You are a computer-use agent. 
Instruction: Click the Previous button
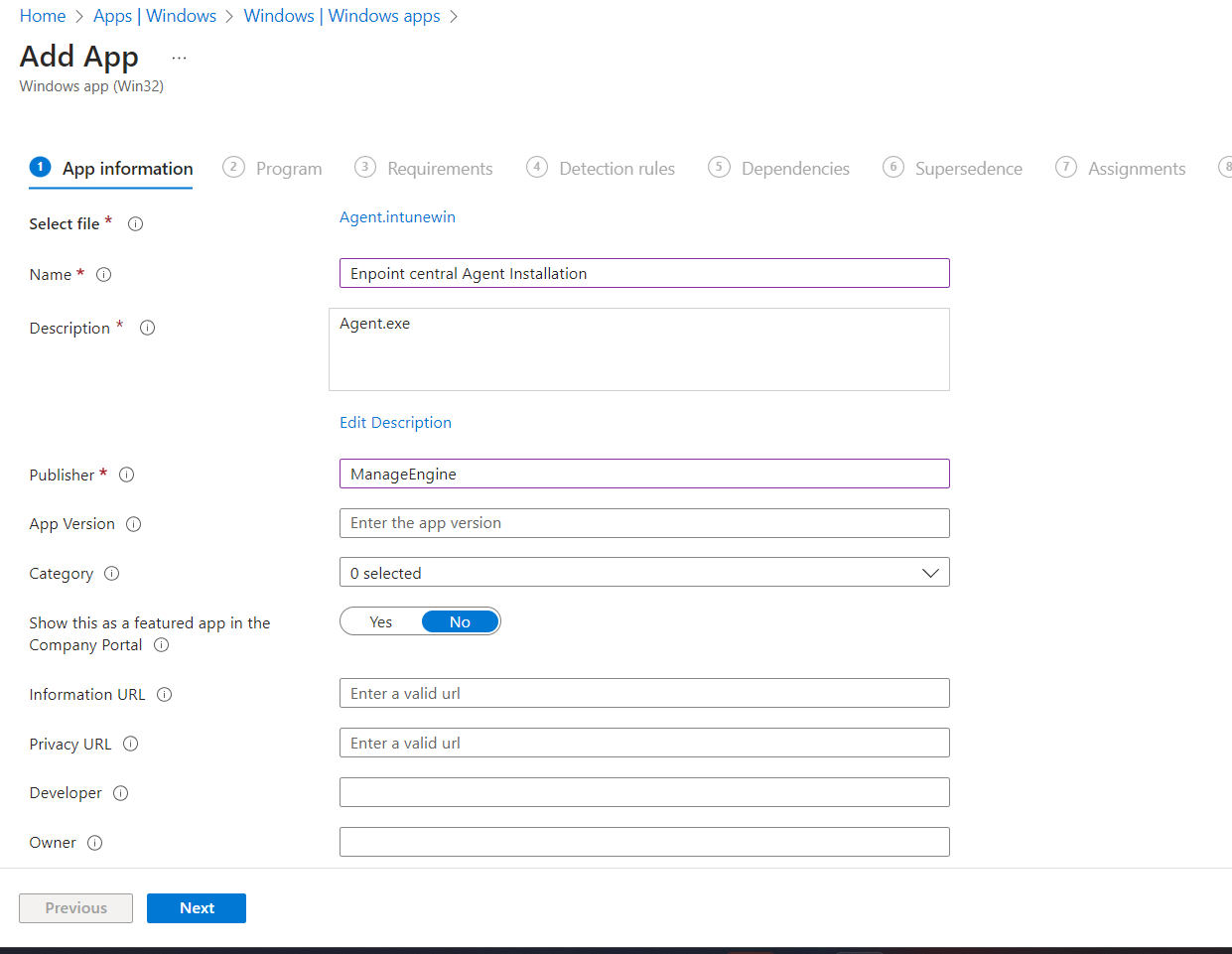point(75,908)
